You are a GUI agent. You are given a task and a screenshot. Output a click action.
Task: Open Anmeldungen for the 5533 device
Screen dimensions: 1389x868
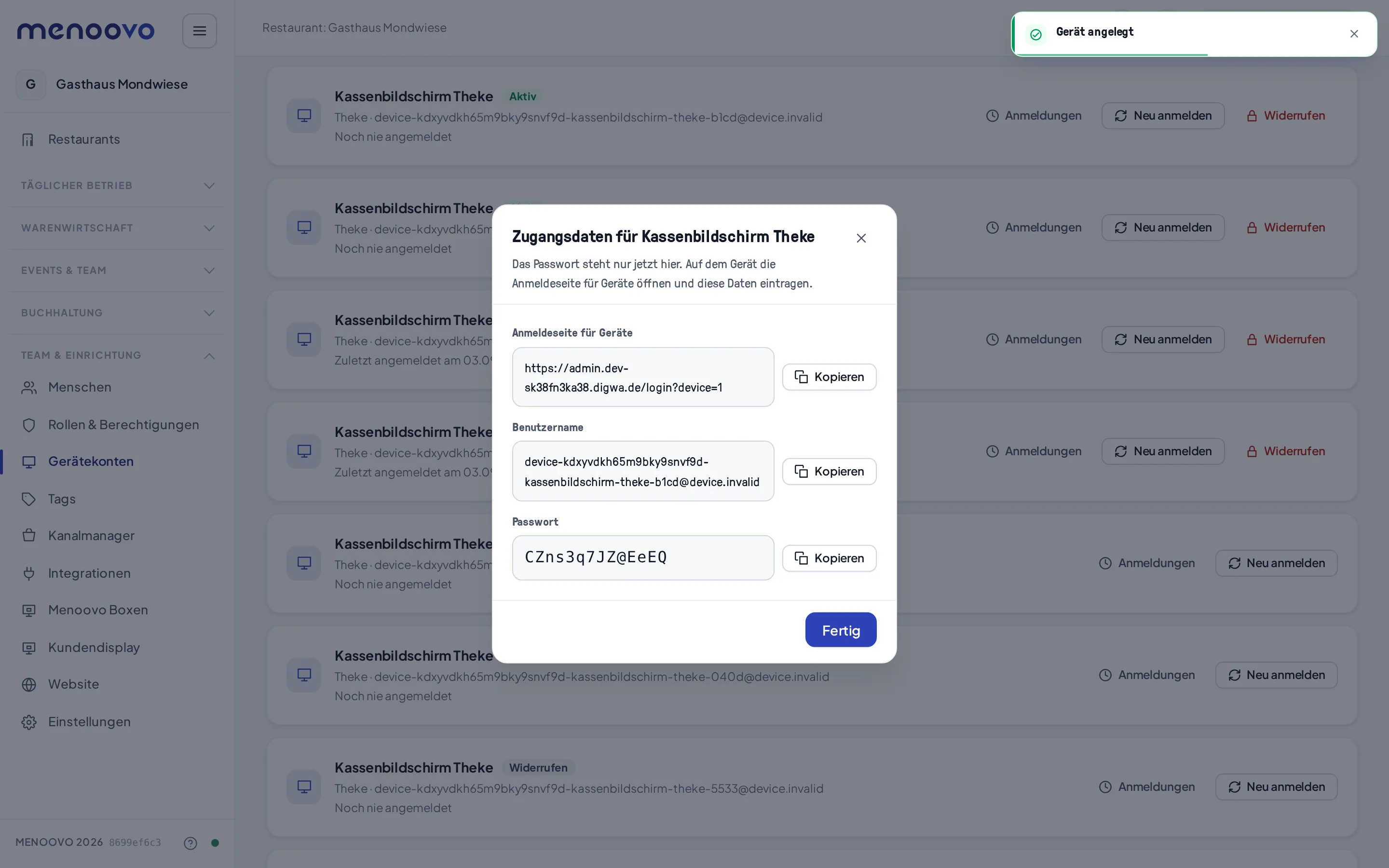tap(1147, 787)
